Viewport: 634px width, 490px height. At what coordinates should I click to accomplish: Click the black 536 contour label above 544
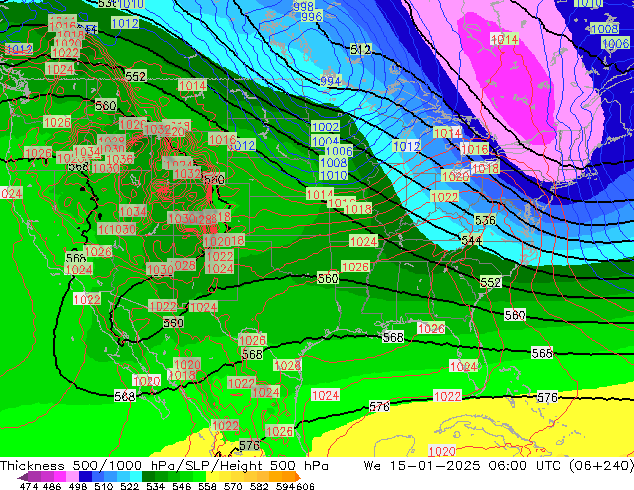[485, 220]
